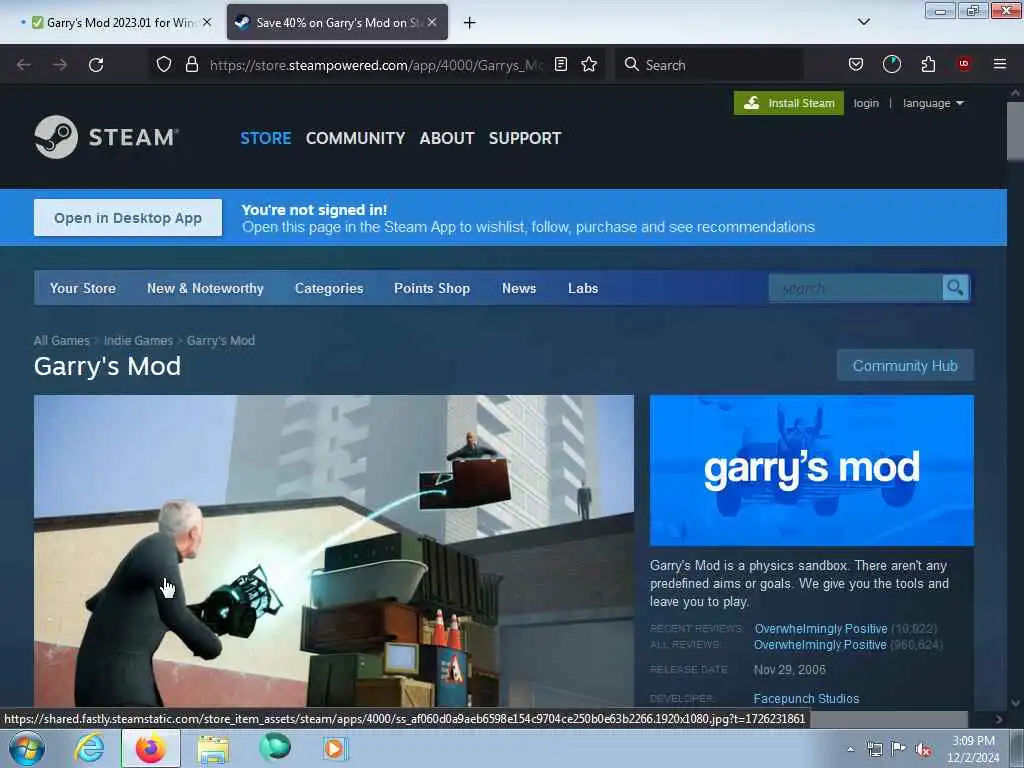This screenshot has width=1024, height=768.
Task: Click the Steam store search magnifier button
Action: click(x=955, y=287)
